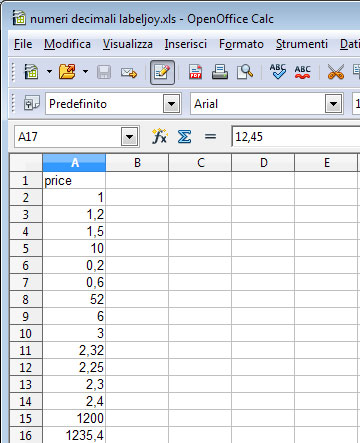Click cell containing 2,4
The image size is (360, 443).
(74, 401)
